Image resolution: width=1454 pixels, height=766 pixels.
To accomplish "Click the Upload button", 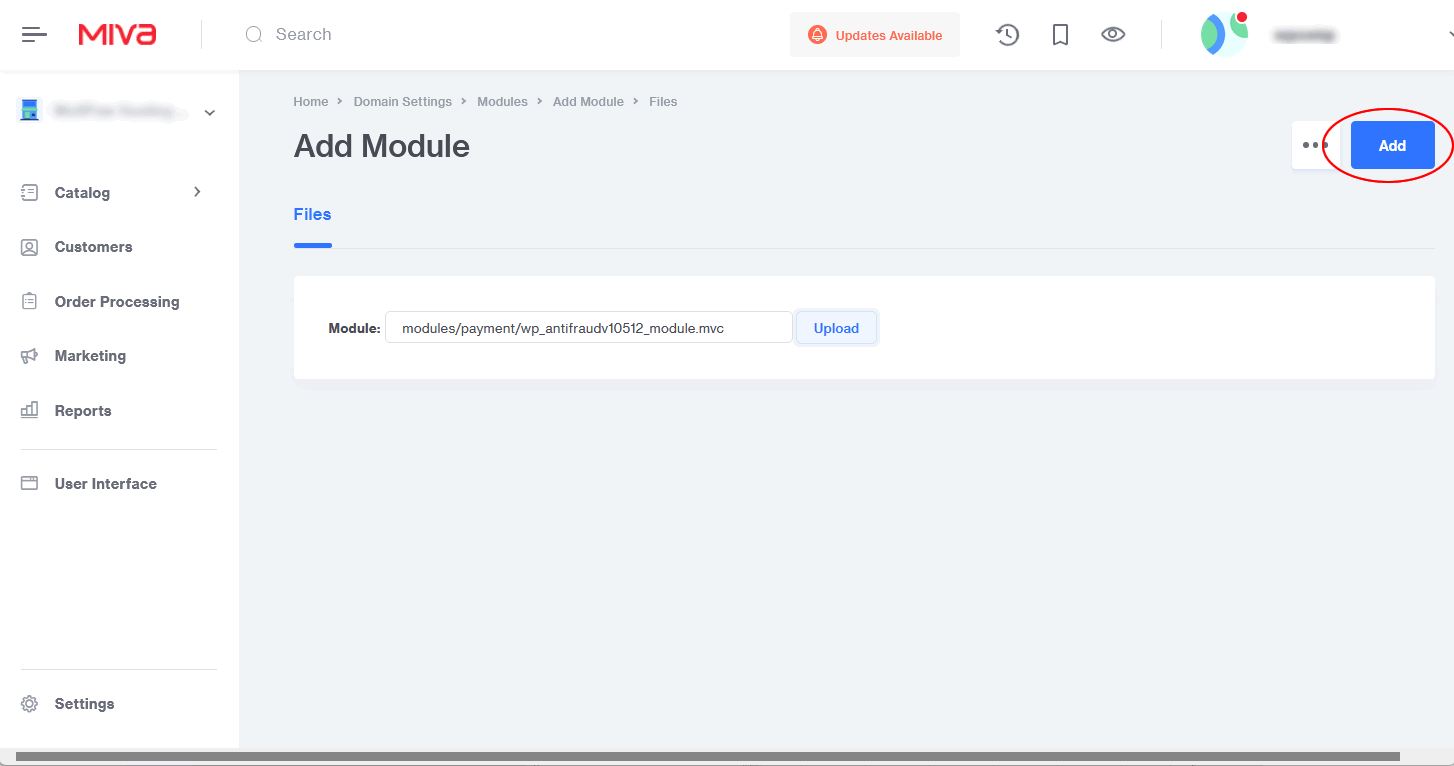I will (836, 327).
